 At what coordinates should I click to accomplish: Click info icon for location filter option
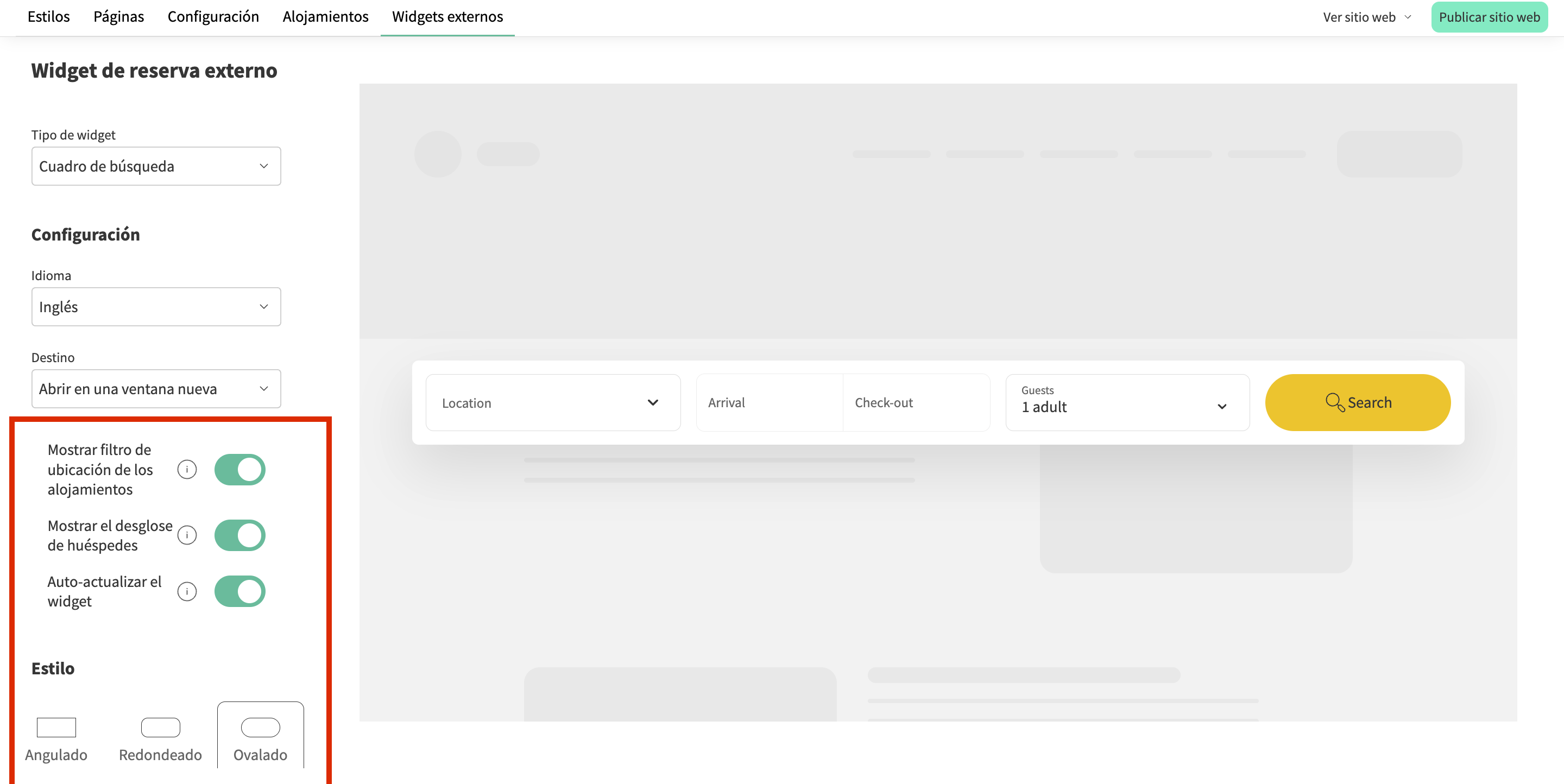point(187,470)
